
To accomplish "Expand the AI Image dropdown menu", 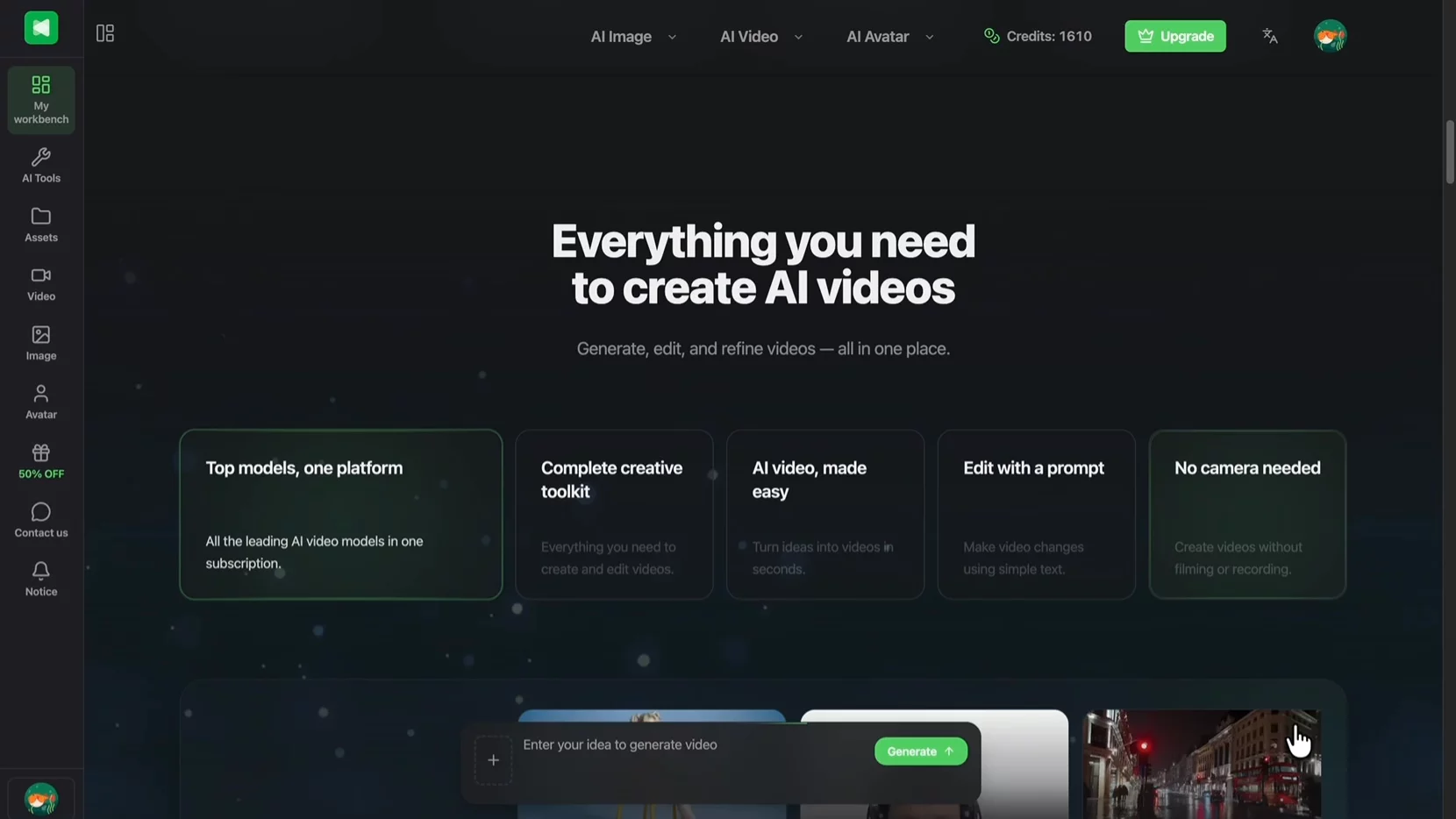I will pos(633,37).
